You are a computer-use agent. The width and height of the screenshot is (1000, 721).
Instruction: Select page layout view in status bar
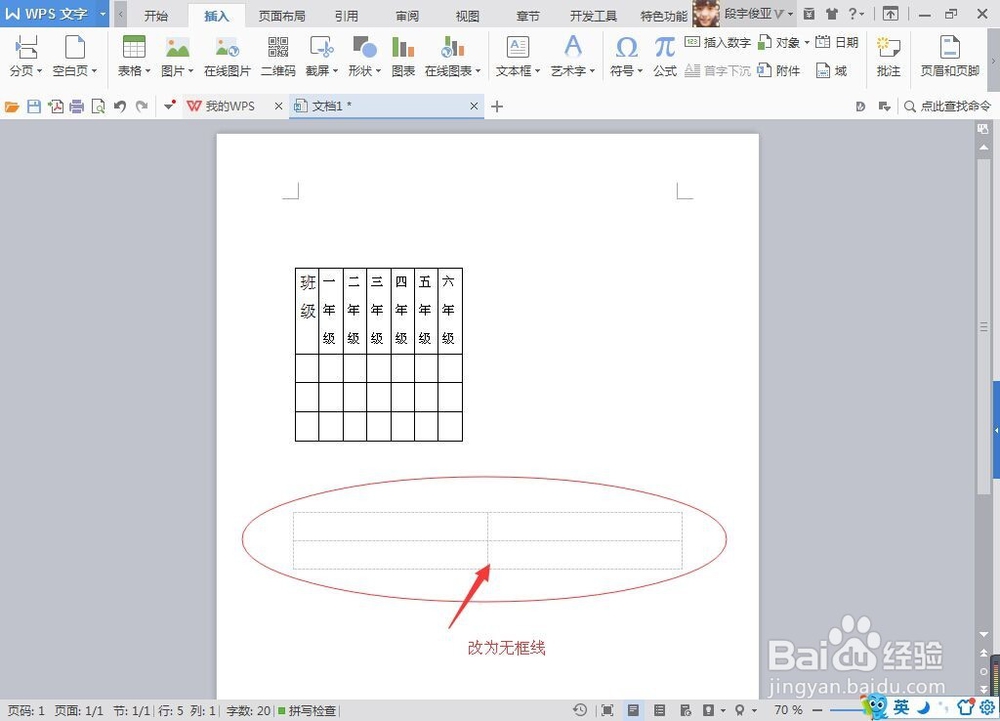(x=633, y=710)
